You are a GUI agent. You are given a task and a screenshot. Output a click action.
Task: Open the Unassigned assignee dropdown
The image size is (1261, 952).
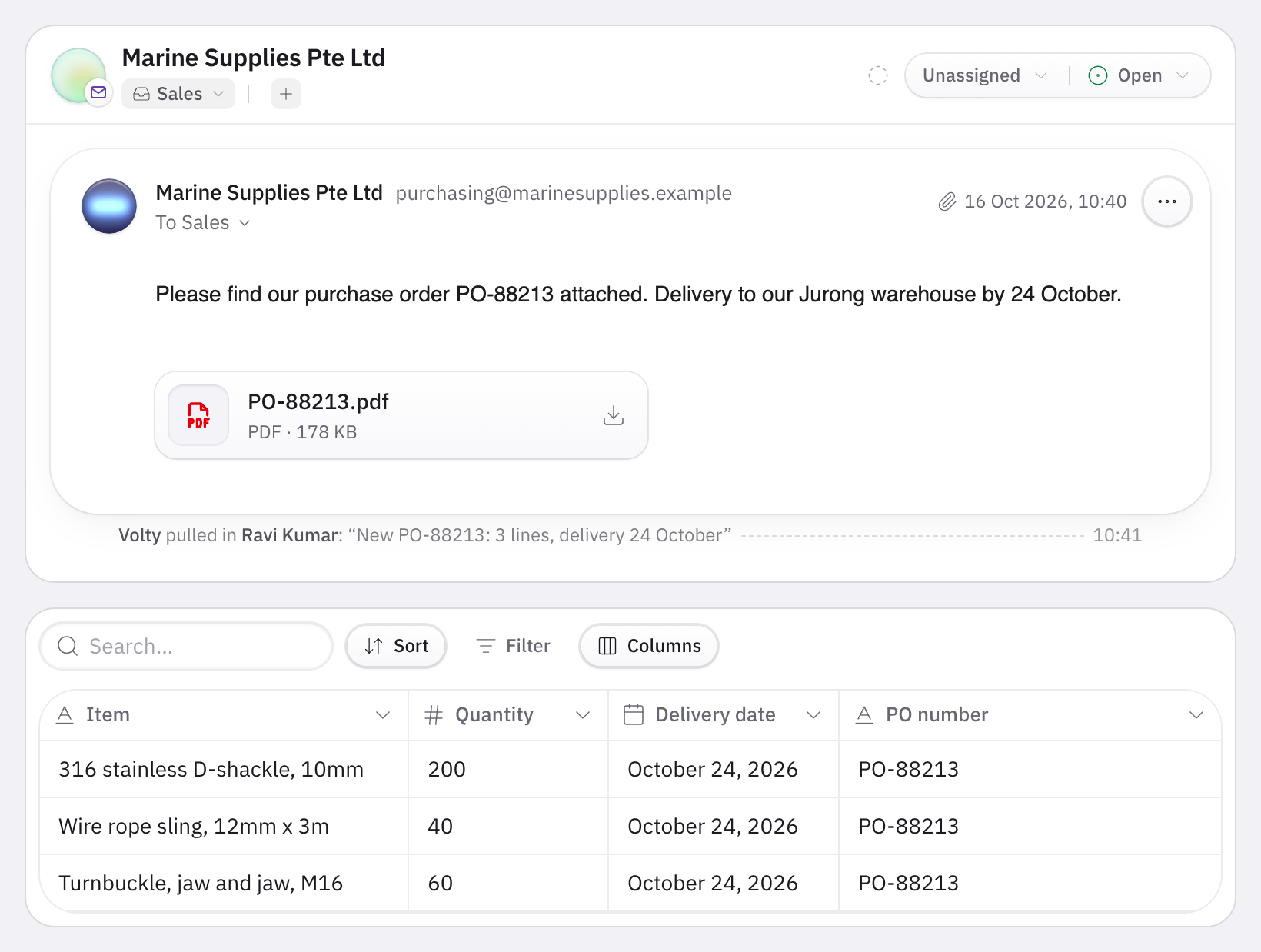point(985,75)
